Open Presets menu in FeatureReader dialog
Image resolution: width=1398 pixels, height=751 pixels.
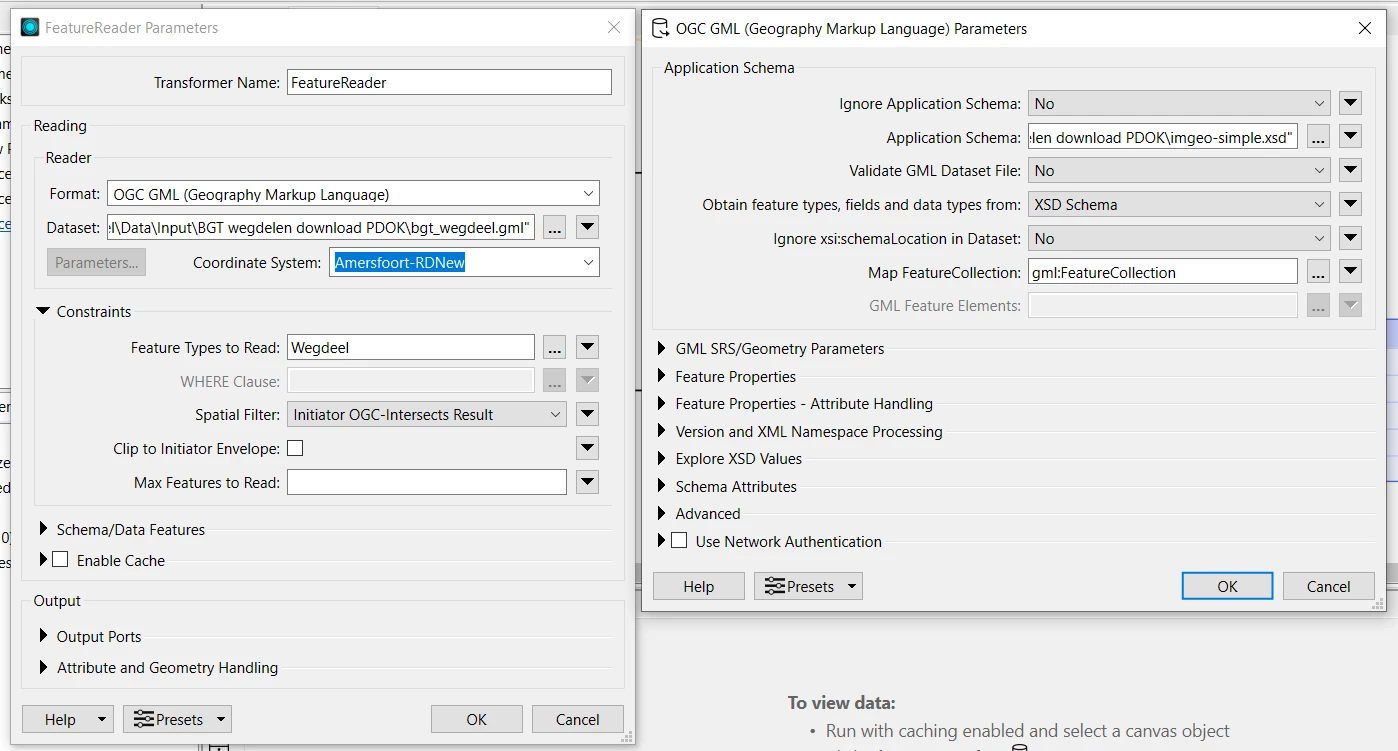click(177, 719)
